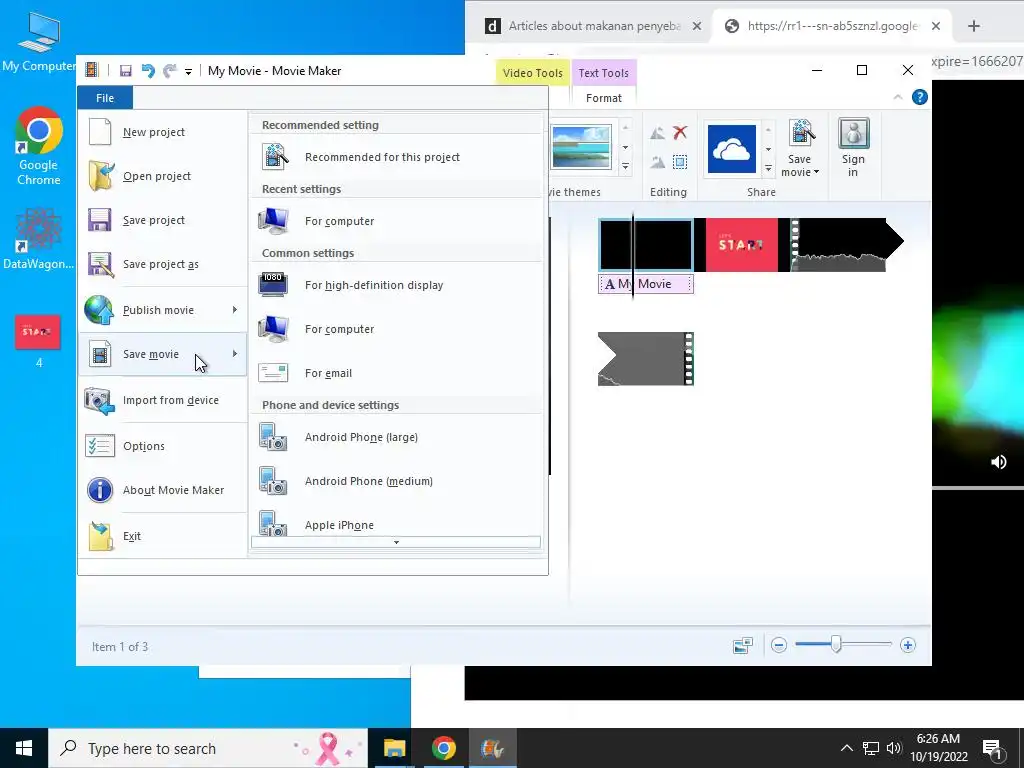Select New project in File menu
Image resolution: width=1024 pixels, height=768 pixels.
click(x=162, y=132)
